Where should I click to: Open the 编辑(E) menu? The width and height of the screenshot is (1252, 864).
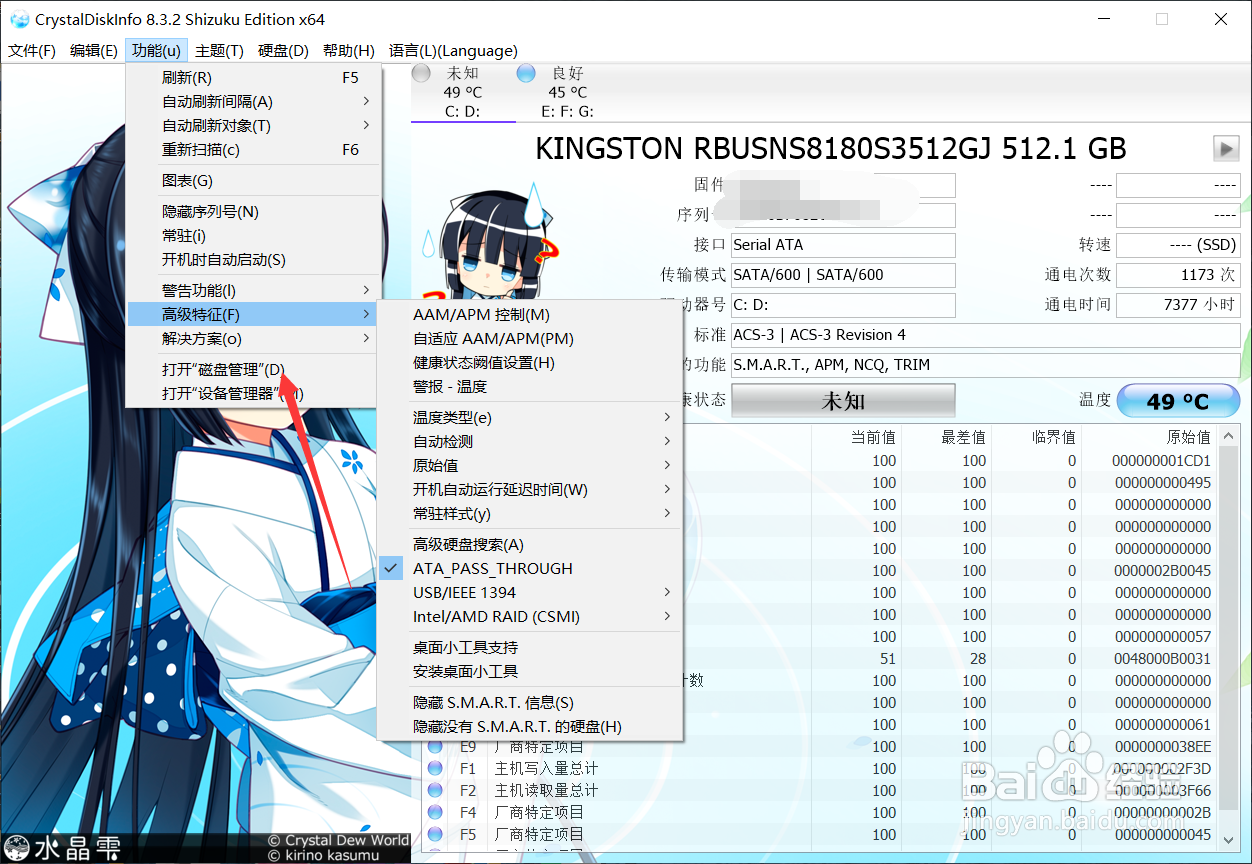coord(94,51)
